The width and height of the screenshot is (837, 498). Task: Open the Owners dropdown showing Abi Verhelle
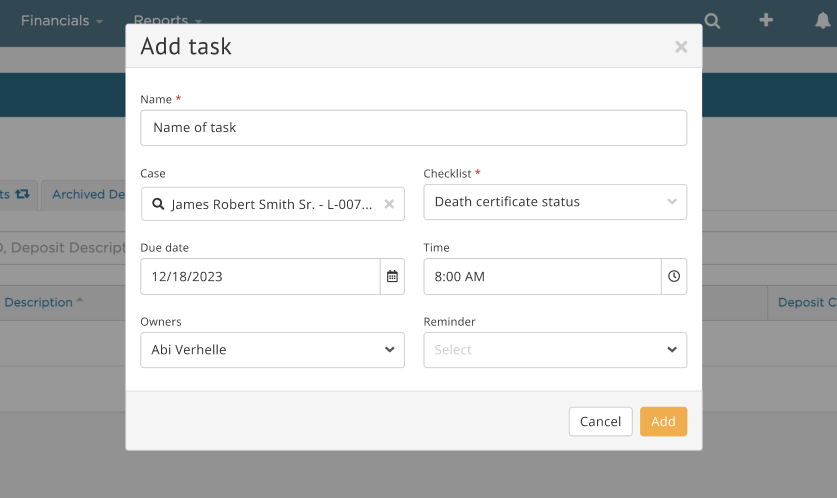click(x=272, y=350)
